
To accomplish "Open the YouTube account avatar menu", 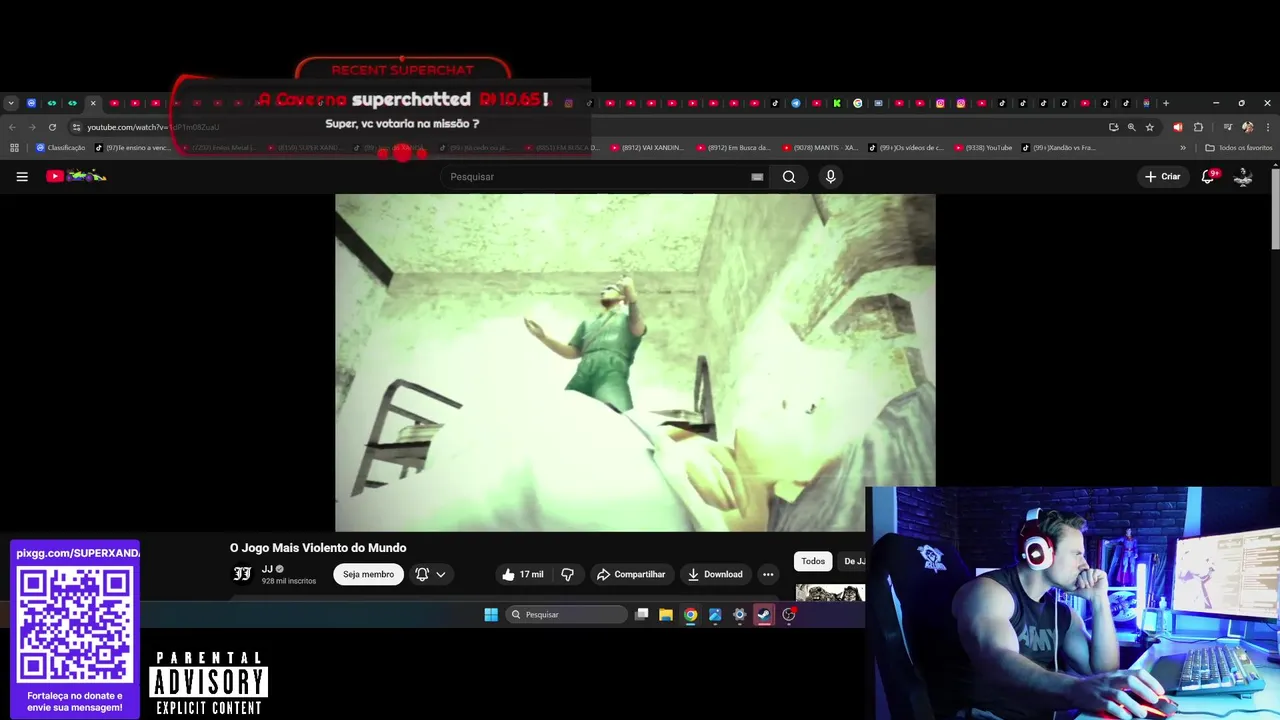I will [1243, 177].
